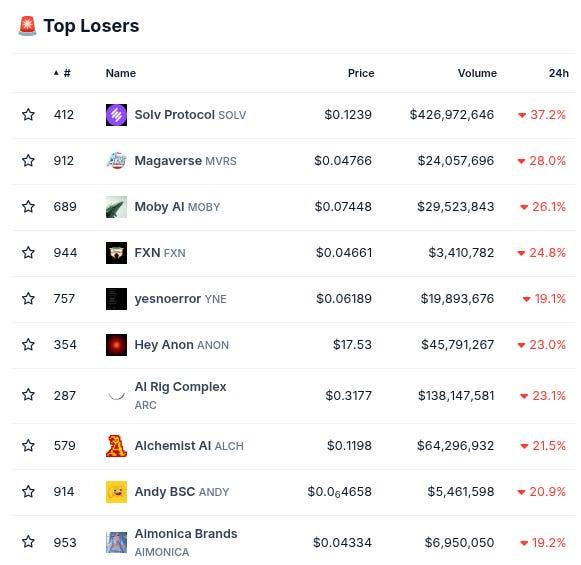Screen dimensions: 581x565
Task: Open the yesnoerror YNE coin link
Action: 180,299
